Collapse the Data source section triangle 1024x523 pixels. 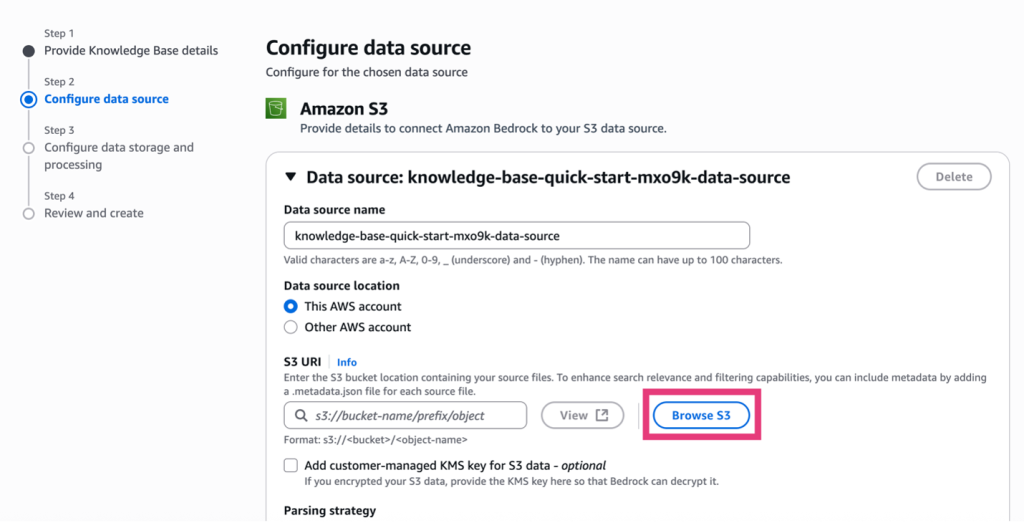[x=291, y=177]
